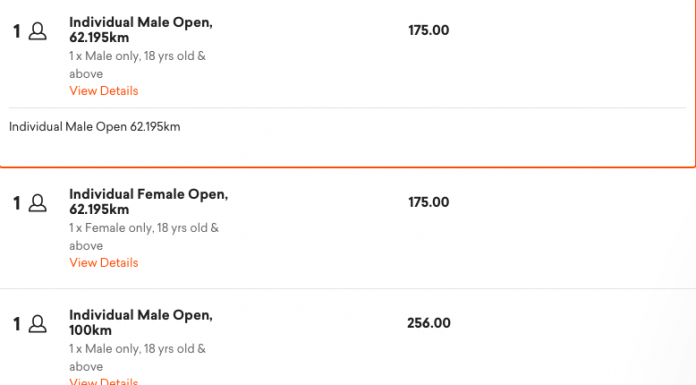This screenshot has height=385, width=696.
Task: Click quantity 1 beside Male Open 62.195km
Action: 17,32
